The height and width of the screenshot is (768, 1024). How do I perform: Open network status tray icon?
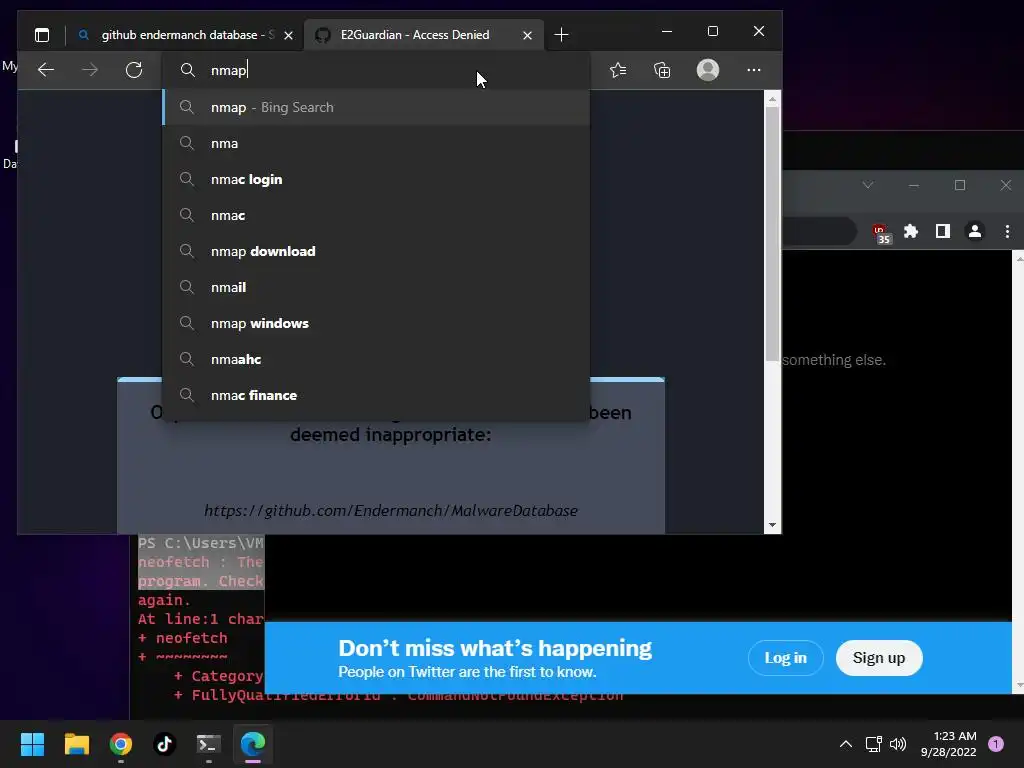(873, 744)
